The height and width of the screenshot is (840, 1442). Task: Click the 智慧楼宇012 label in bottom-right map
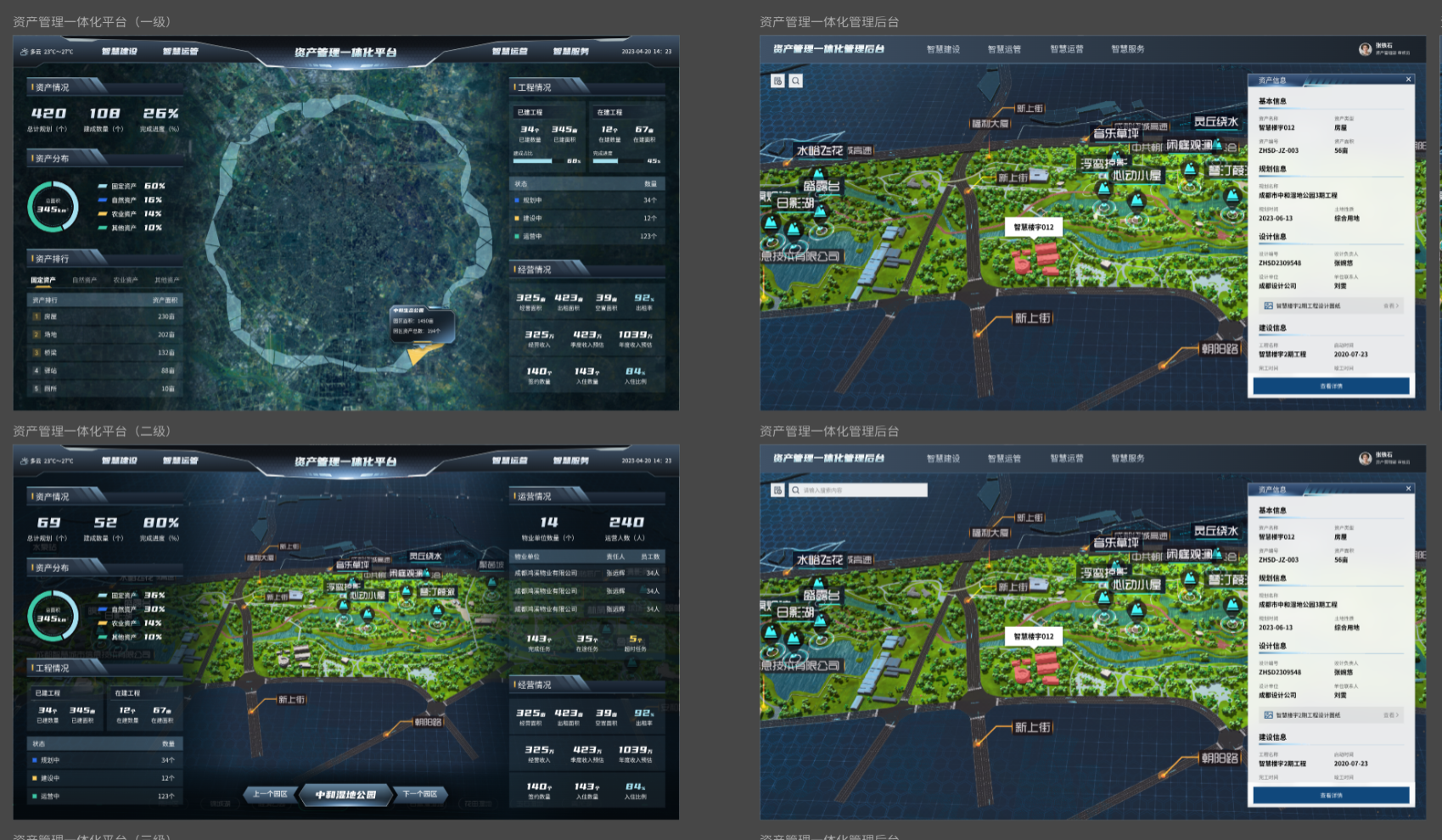[x=1033, y=636]
